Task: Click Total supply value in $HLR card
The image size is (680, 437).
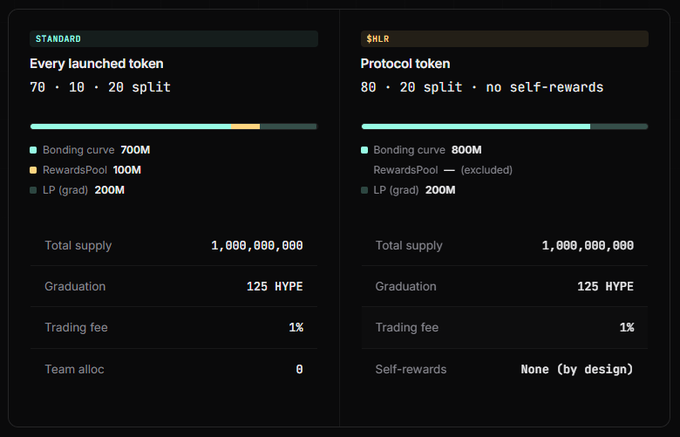Action: 588,246
